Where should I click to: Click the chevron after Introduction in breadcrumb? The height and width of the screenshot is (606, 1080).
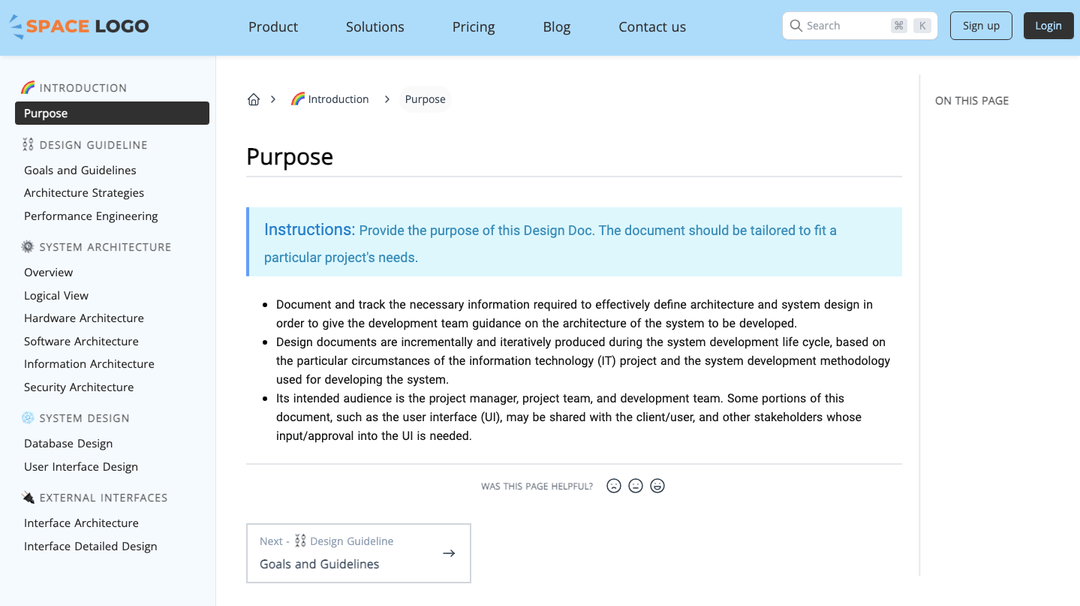[388, 99]
